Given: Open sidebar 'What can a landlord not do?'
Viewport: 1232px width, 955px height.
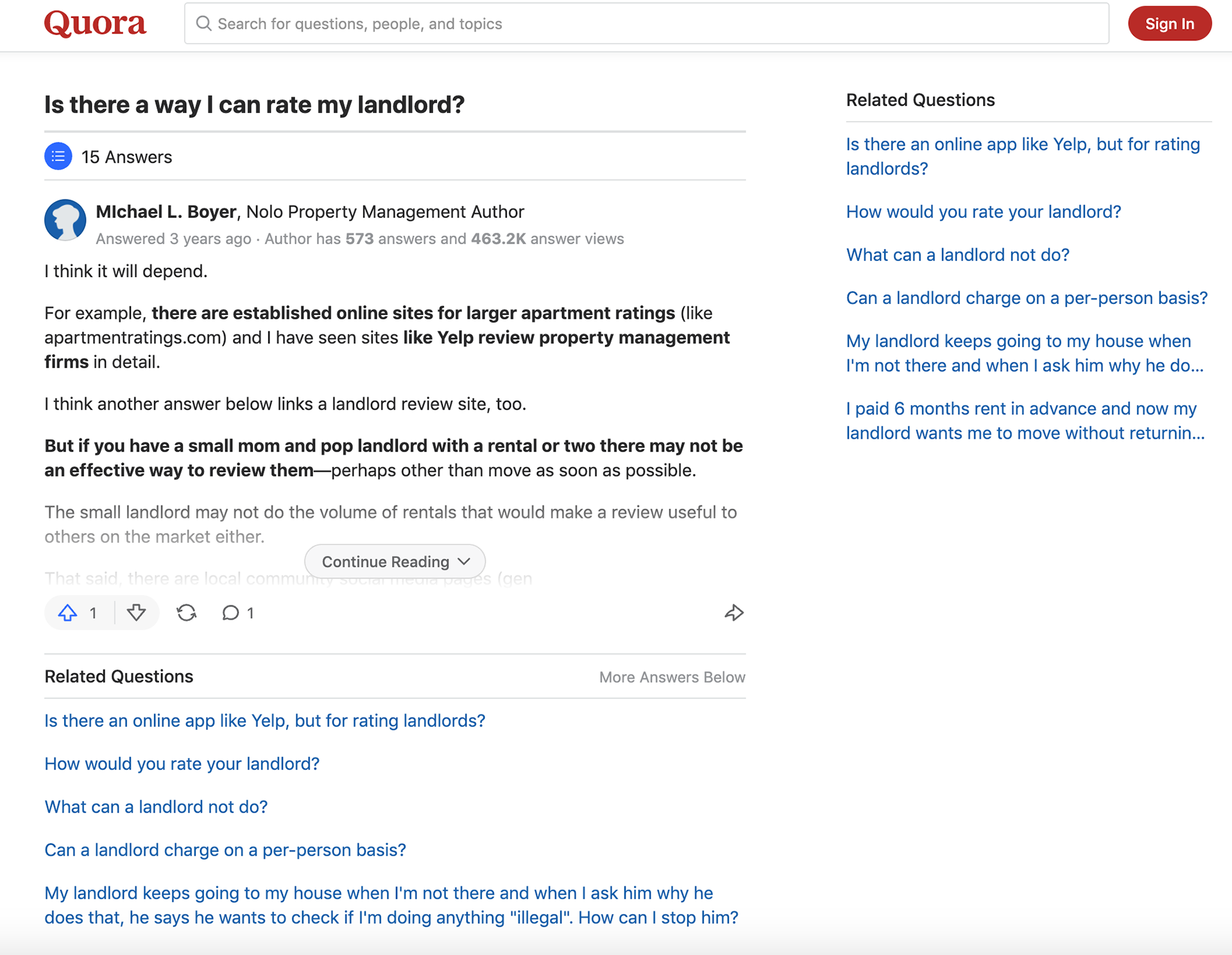Looking at the screenshot, I should (957, 255).
